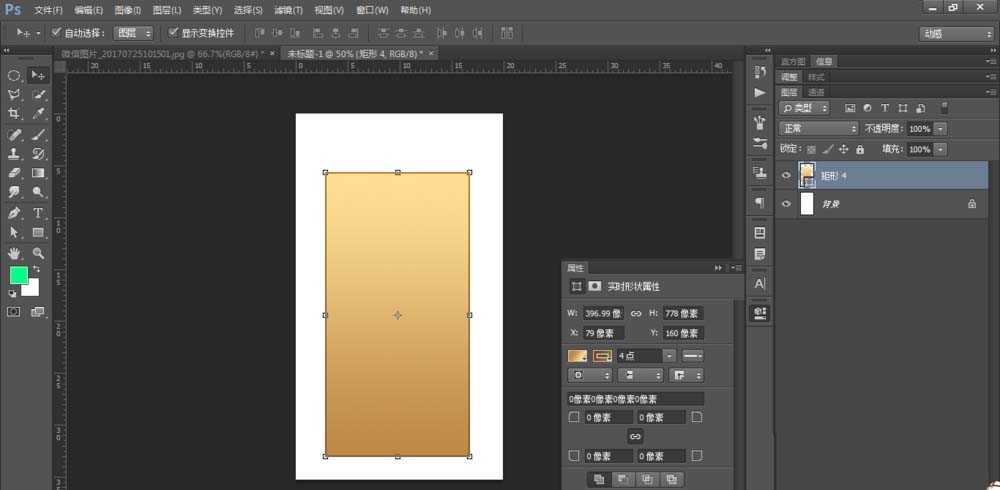Choose the Elliptical Marquee tool
The height and width of the screenshot is (490, 1000).
15,75
